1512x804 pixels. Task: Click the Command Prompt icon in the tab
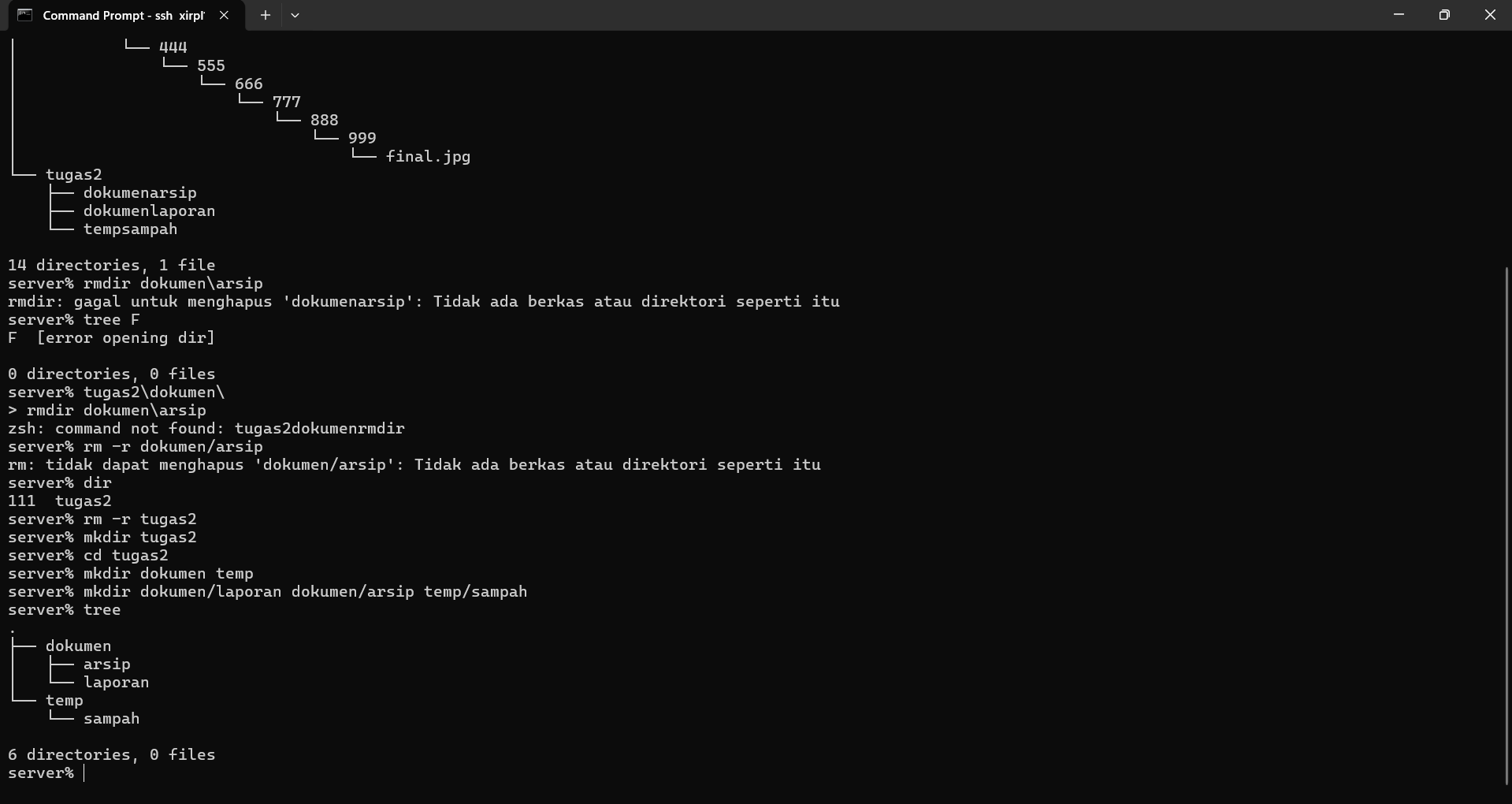pos(24,15)
